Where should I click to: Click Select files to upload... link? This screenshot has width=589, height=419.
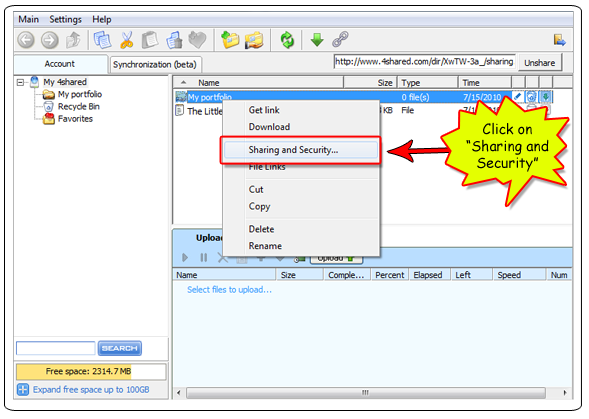coord(229,290)
